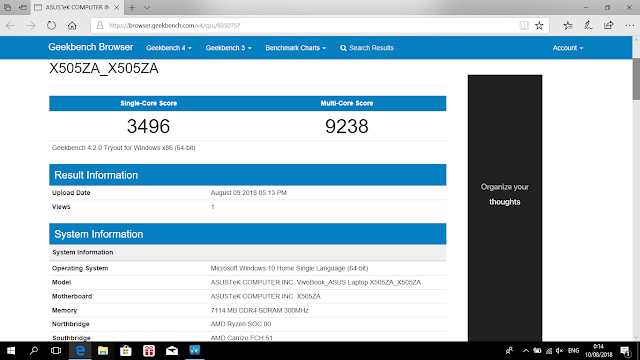Image resolution: width=640 pixels, height=360 pixels.
Task: Open Windows taskbar search
Action: coord(34,351)
